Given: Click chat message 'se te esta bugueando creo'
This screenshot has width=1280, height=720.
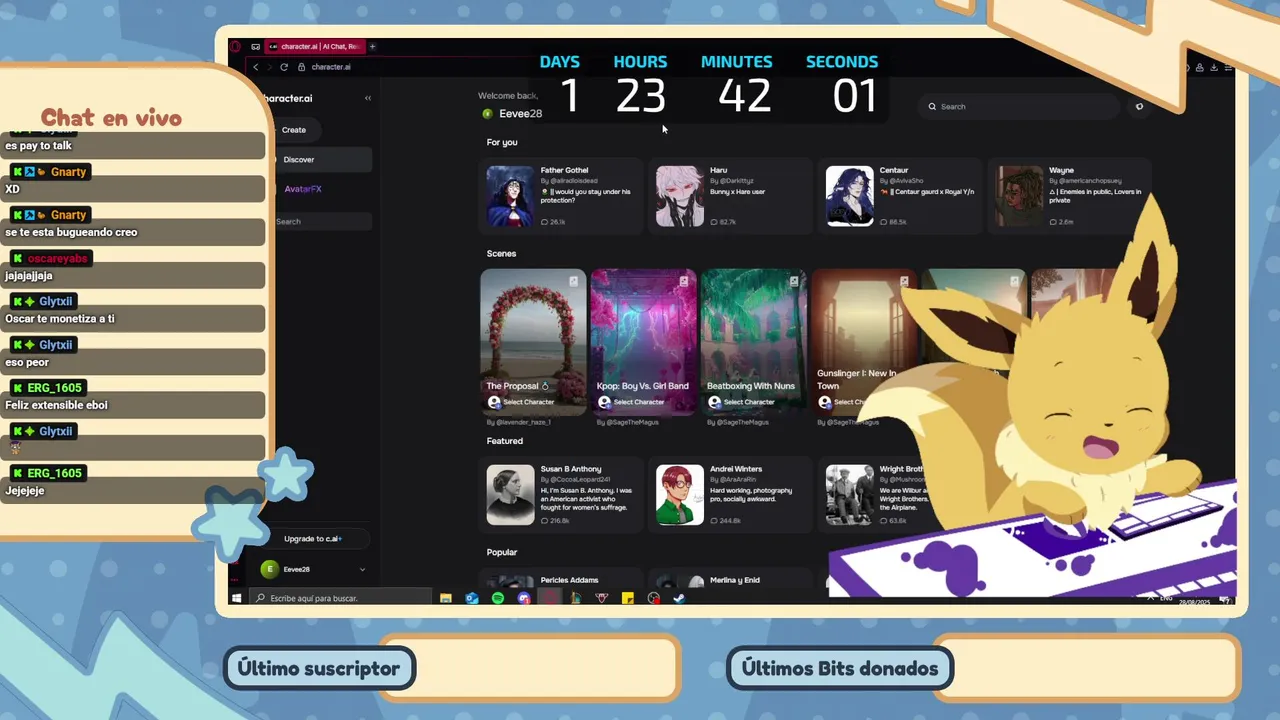Looking at the screenshot, I should [71, 232].
